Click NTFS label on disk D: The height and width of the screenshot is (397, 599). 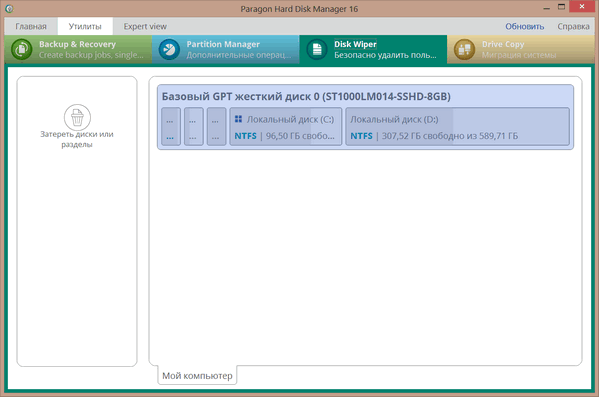(x=361, y=136)
